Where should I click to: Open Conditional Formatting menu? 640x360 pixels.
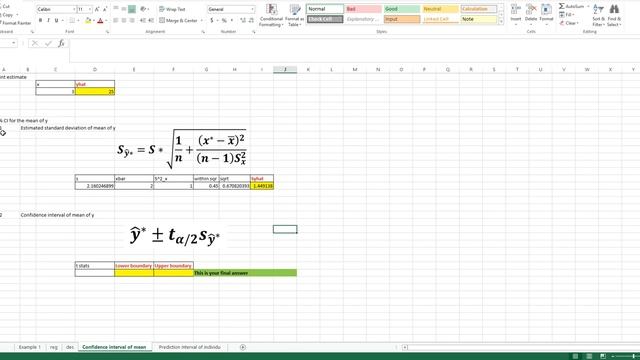271,15
